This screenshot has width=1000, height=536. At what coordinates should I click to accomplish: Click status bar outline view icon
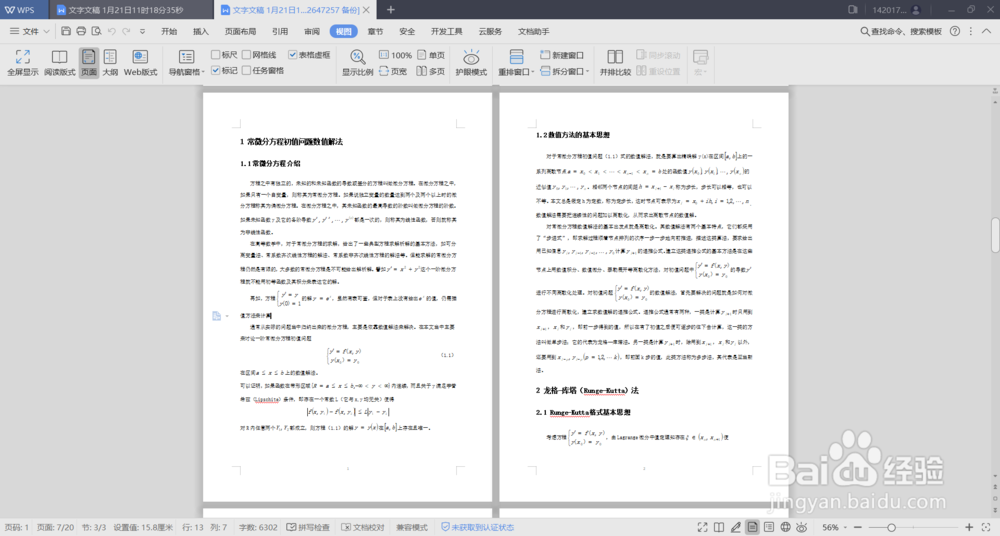pyautogui.click(x=768, y=527)
